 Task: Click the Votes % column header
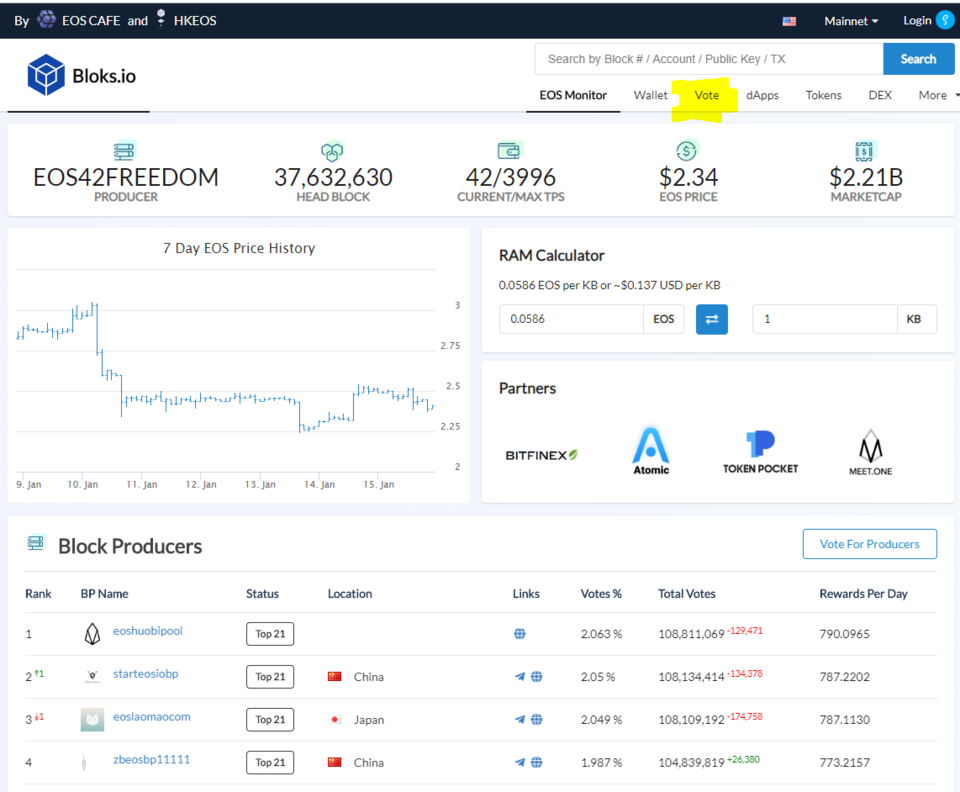(x=601, y=594)
